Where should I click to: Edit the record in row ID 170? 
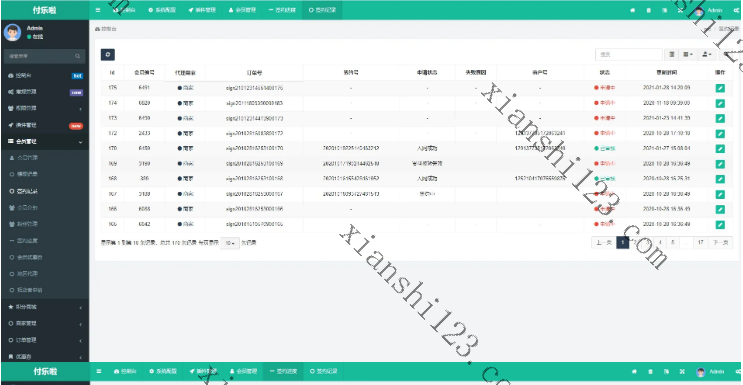(x=720, y=148)
